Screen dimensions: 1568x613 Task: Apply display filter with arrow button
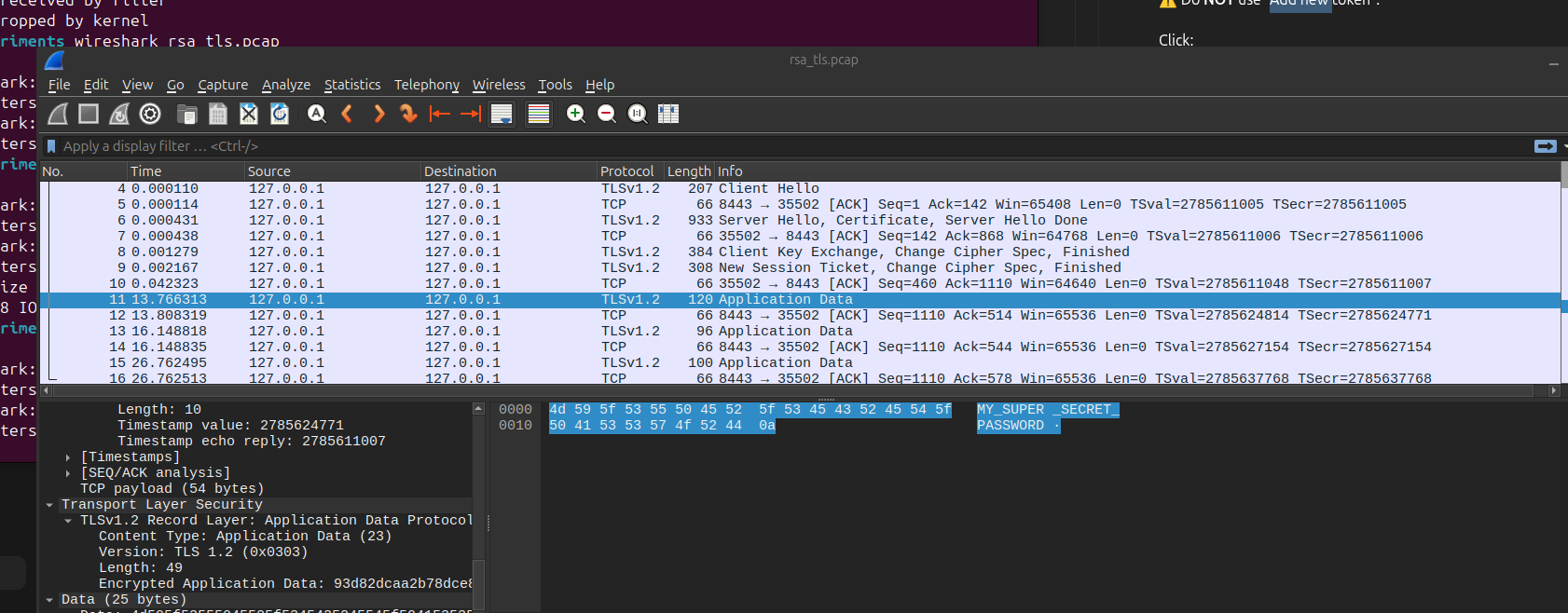(1545, 146)
